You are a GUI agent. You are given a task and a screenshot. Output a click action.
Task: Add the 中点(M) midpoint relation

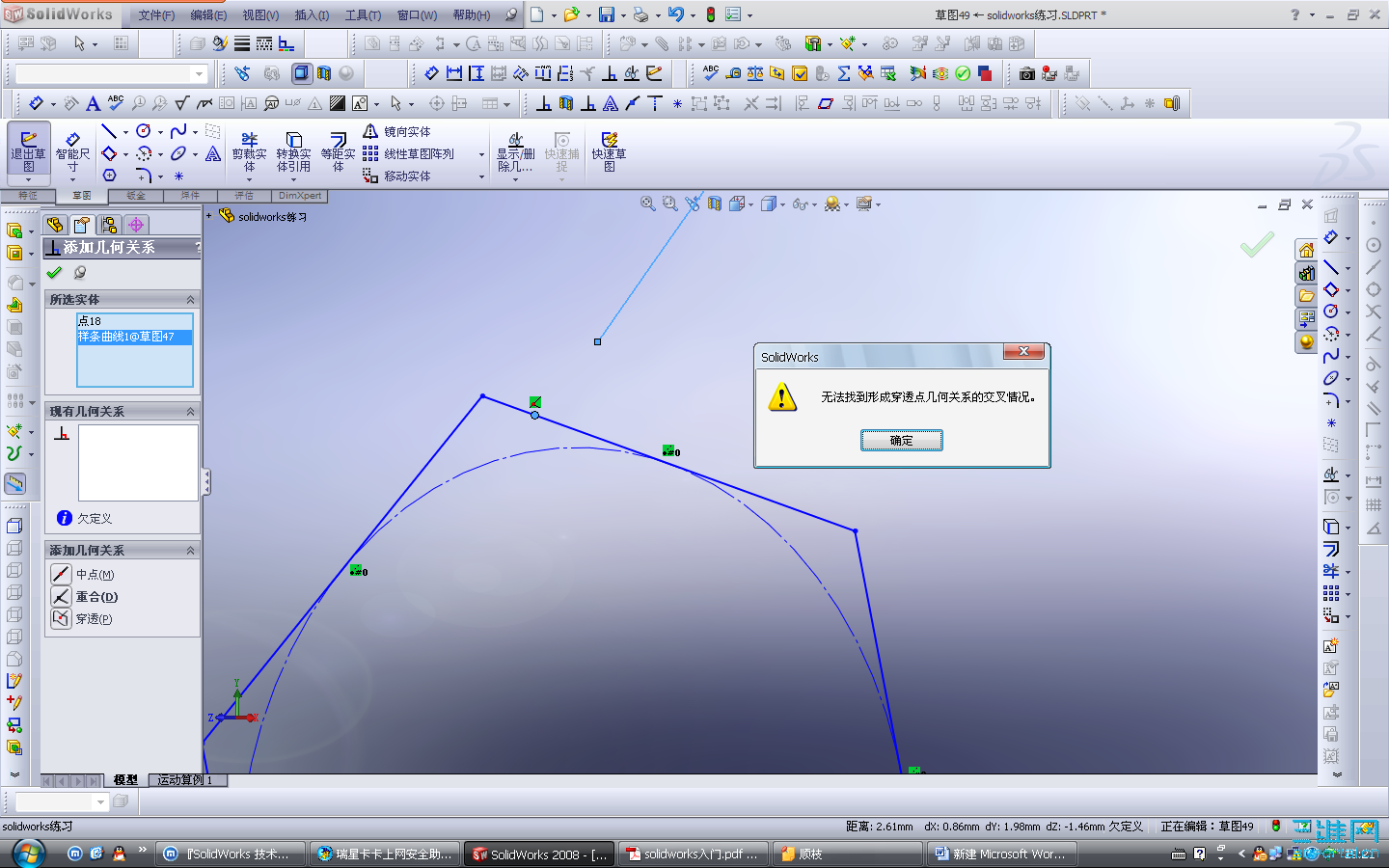[84, 575]
